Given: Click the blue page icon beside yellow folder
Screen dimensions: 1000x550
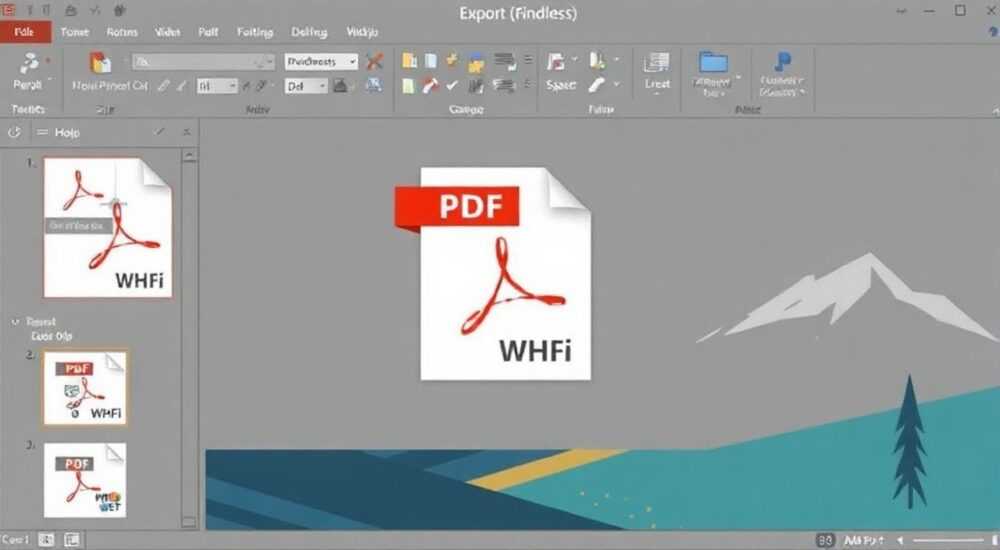Looking at the screenshot, I should [x=431, y=61].
